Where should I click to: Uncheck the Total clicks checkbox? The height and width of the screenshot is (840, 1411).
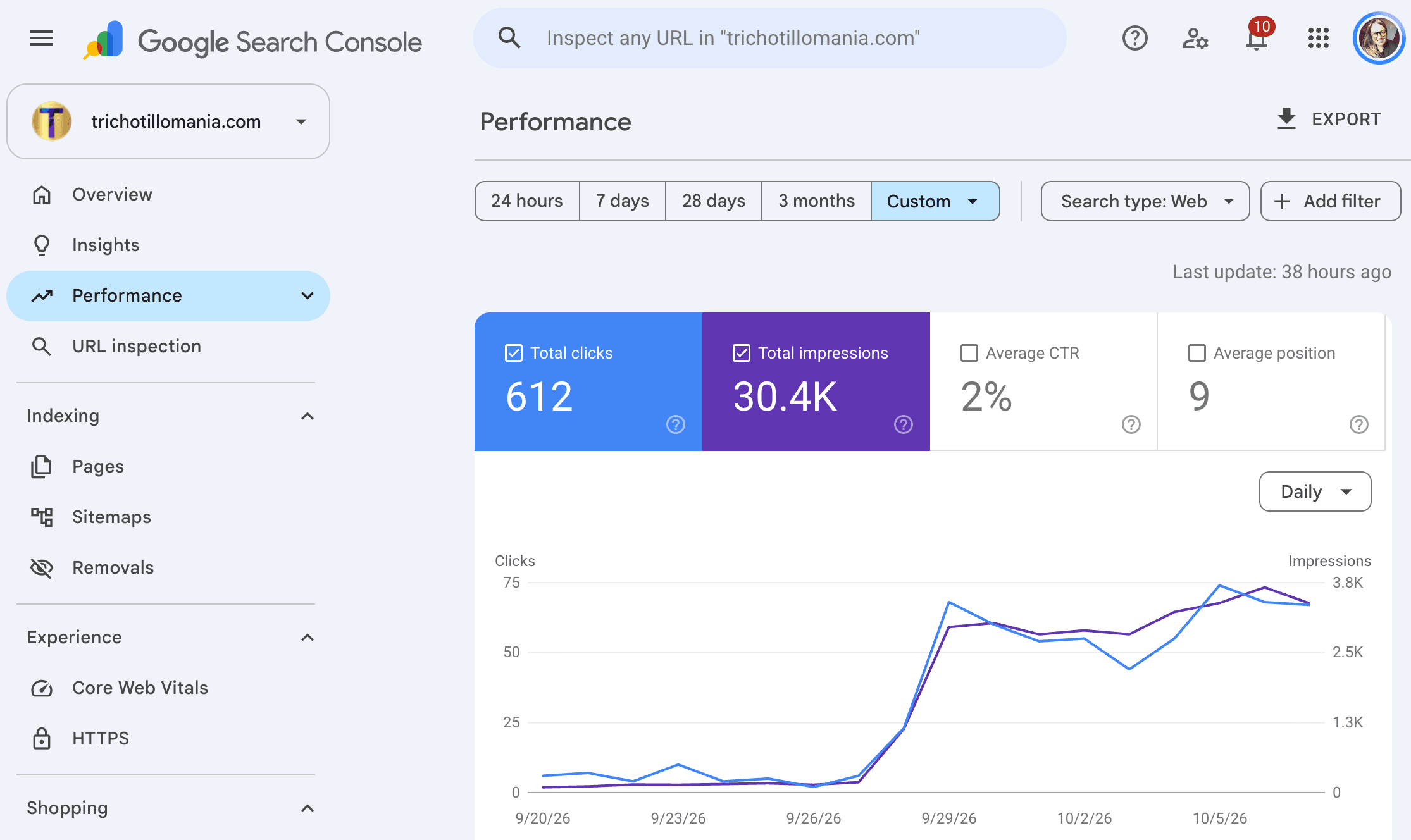tap(514, 353)
